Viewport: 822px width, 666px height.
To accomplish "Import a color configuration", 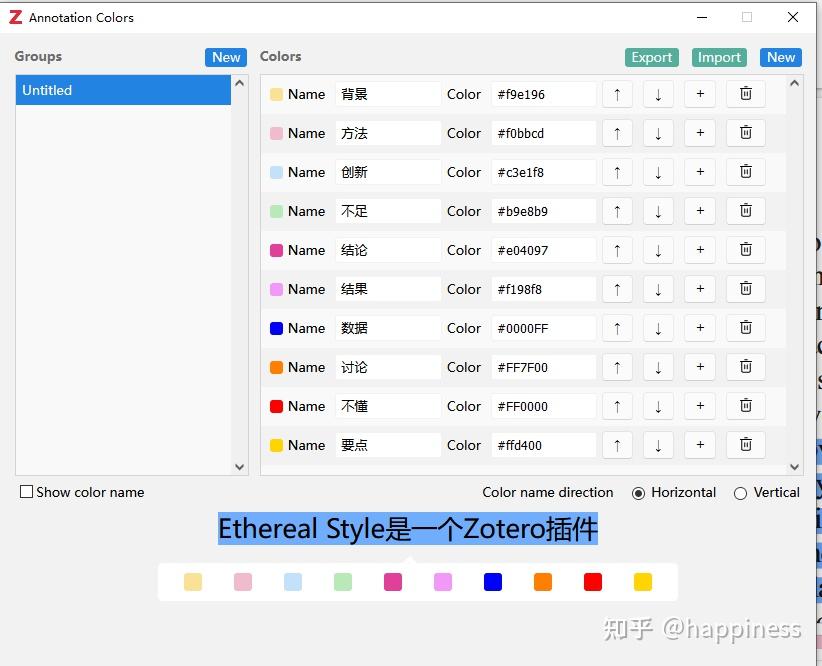I will [718, 57].
